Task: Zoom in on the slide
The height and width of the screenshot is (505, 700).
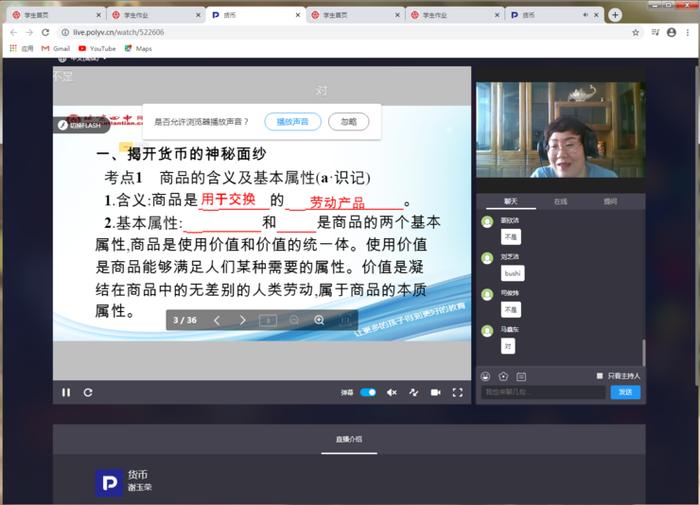Action: click(319, 320)
